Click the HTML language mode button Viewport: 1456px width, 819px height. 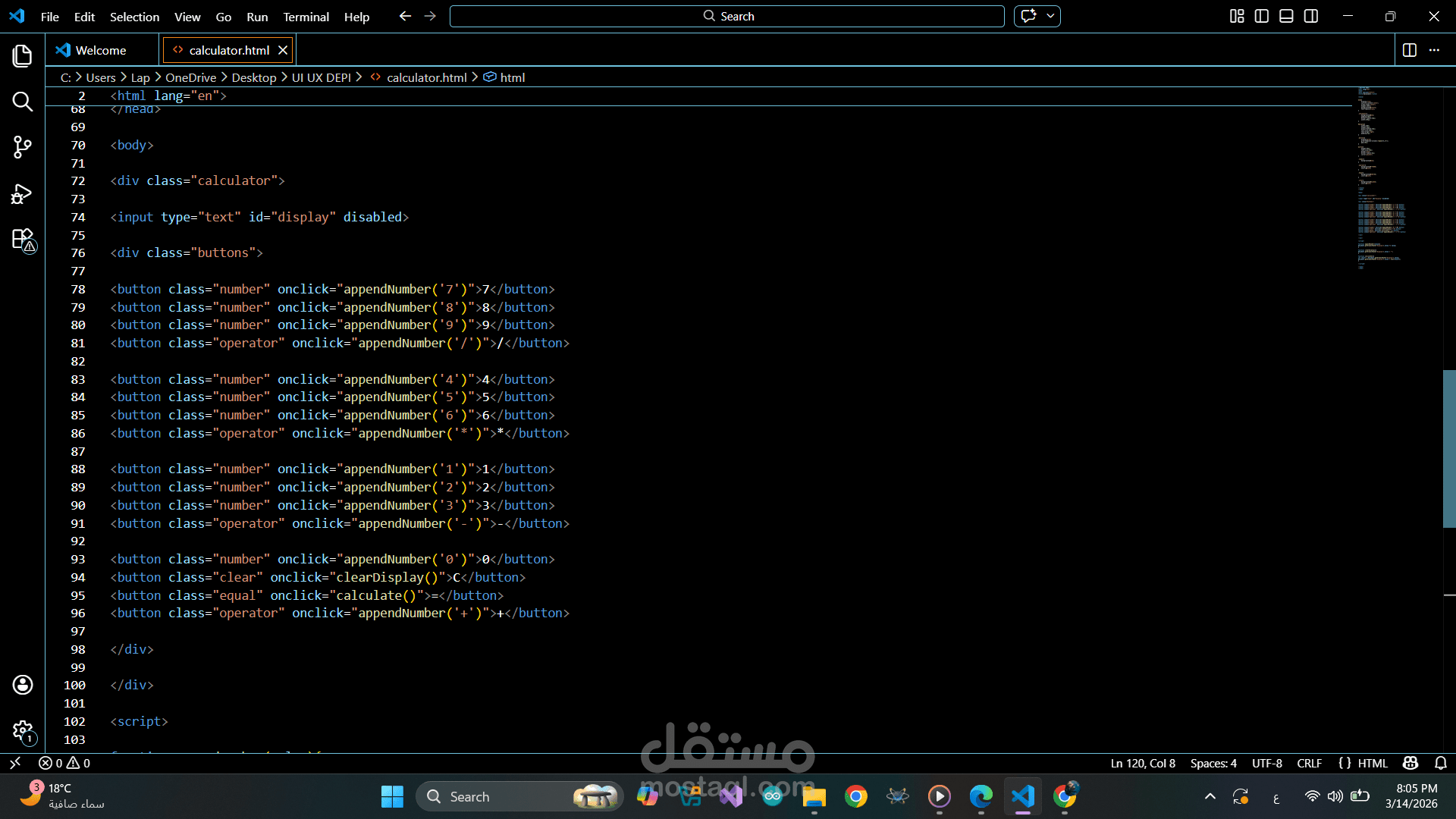coord(1372,763)
